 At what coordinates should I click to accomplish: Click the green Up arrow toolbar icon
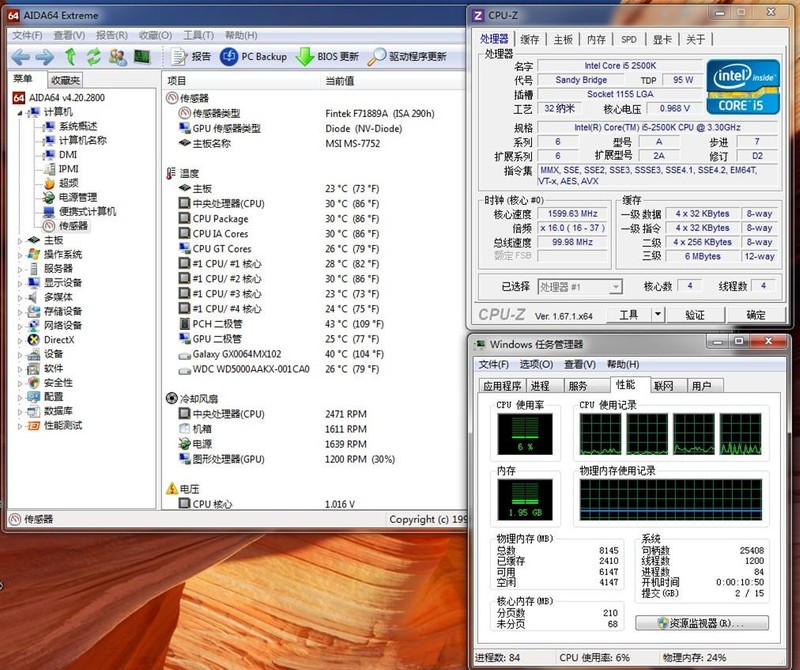tap(70, 57)
